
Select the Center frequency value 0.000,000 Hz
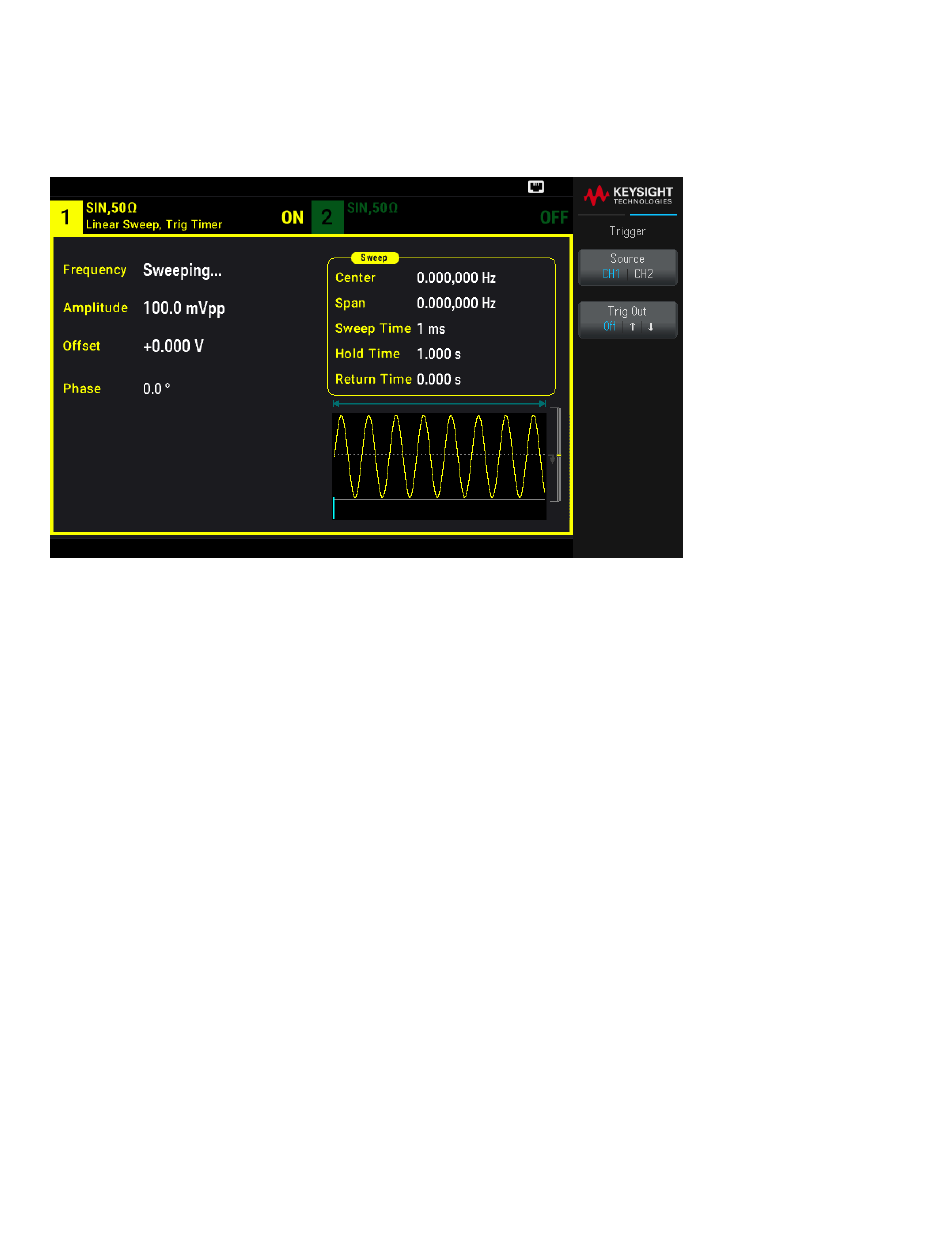click(x=456, y=278)
